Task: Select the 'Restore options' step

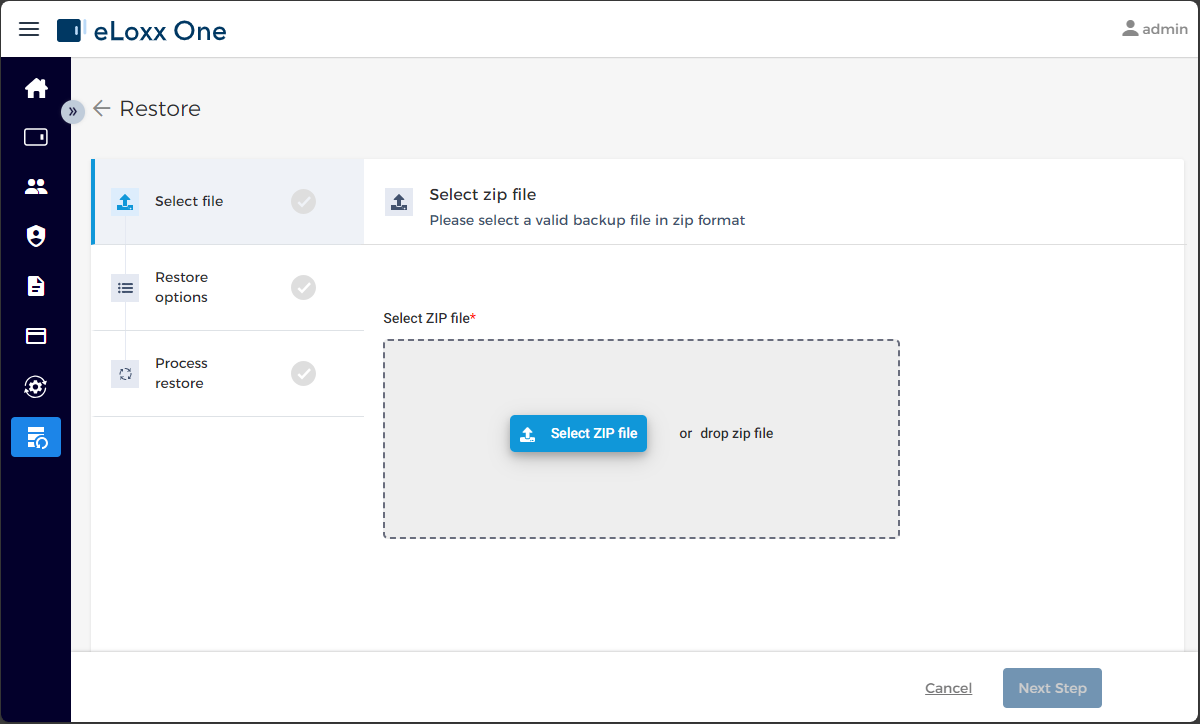Action: pyautogui.click(x=227, y=288)
